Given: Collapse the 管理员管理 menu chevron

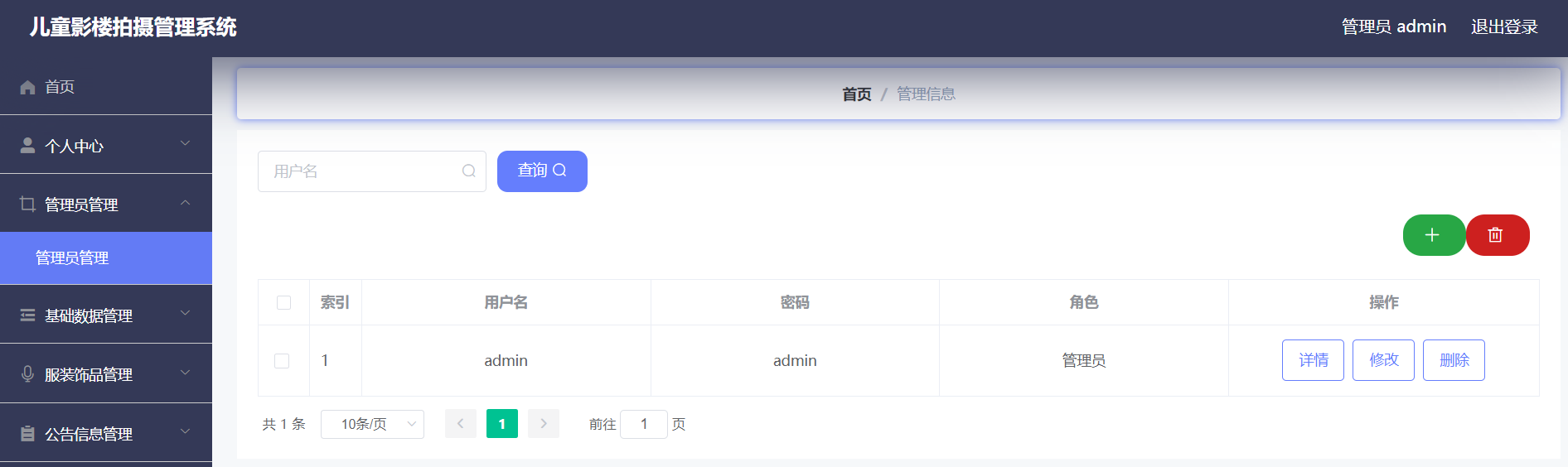Looking at the screenshot, I should tap(185, 202).
